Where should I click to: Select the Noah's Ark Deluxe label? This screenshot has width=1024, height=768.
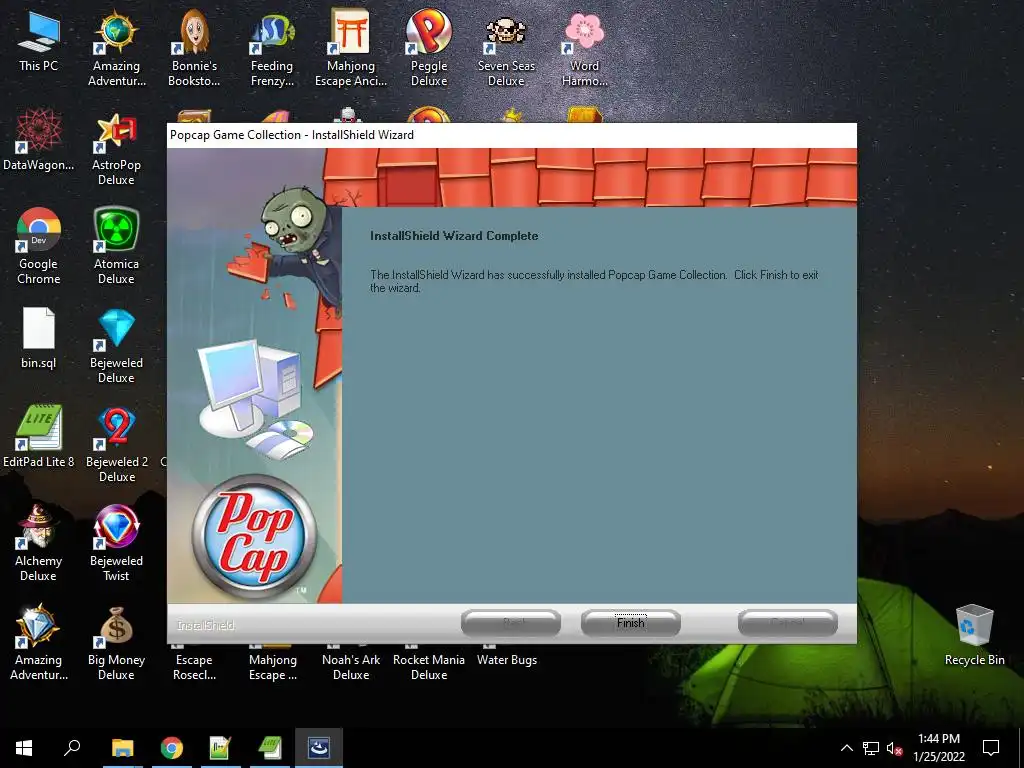(x=351, y=667)
